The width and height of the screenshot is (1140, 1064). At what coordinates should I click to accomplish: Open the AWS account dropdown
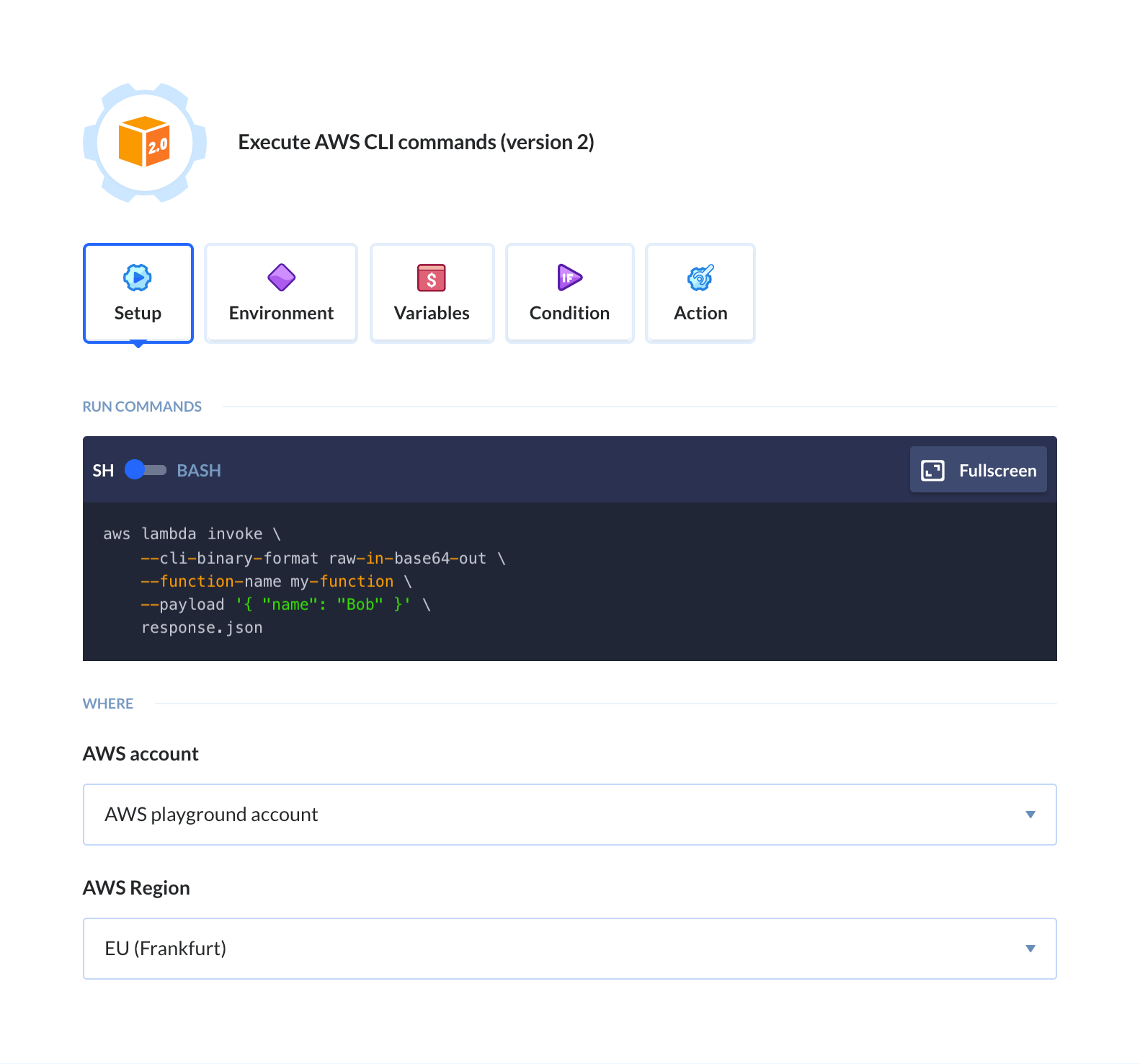click(x=570, y=815)
